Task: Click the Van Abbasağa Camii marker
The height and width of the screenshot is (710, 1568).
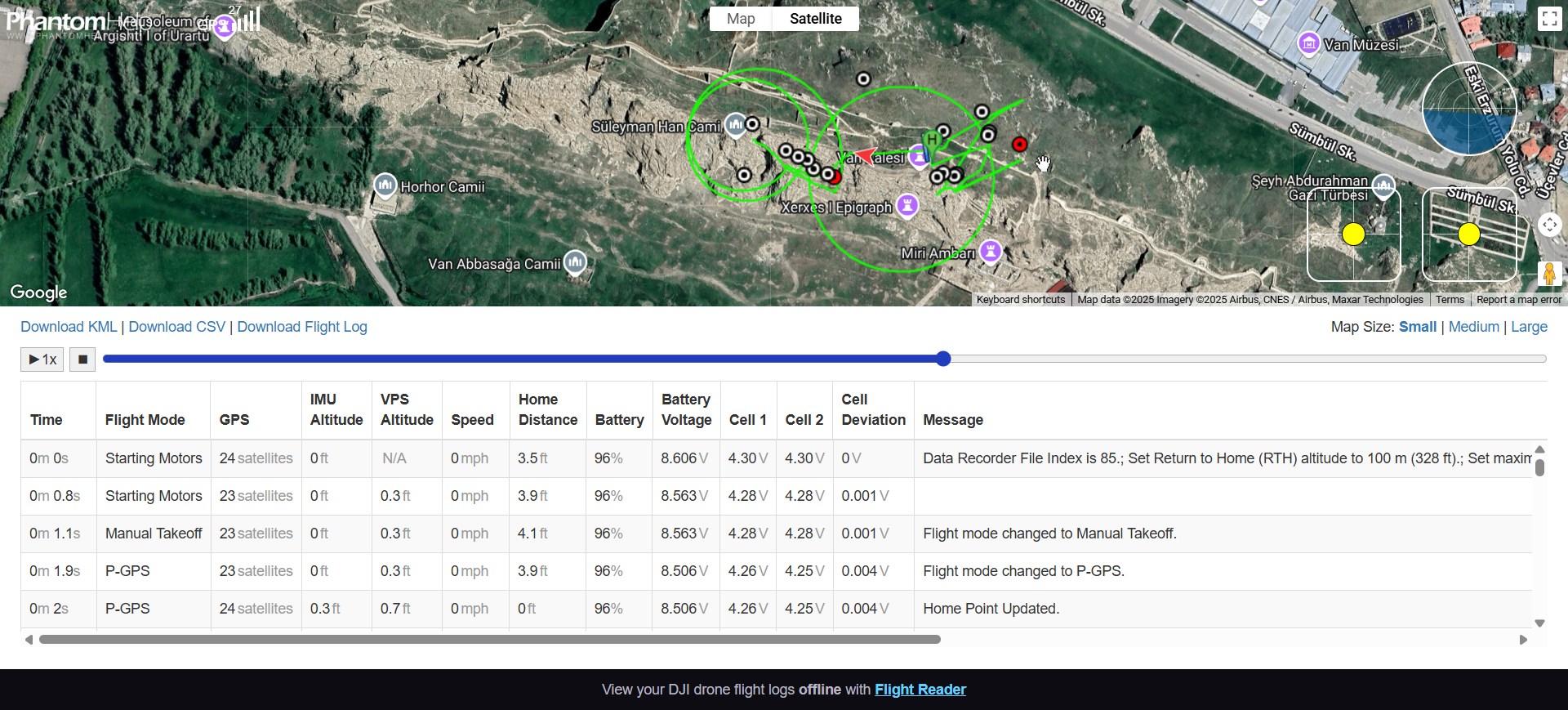Action: [x=575, y=262]
